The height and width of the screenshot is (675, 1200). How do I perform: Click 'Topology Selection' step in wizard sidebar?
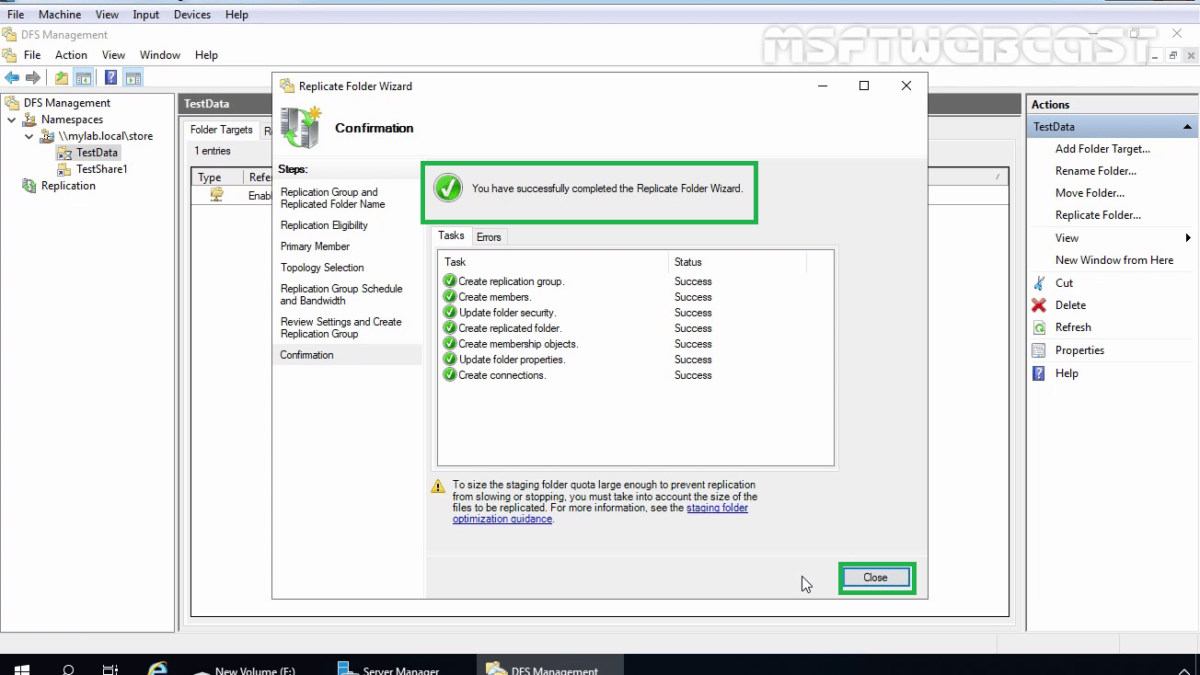click(322, 268)
